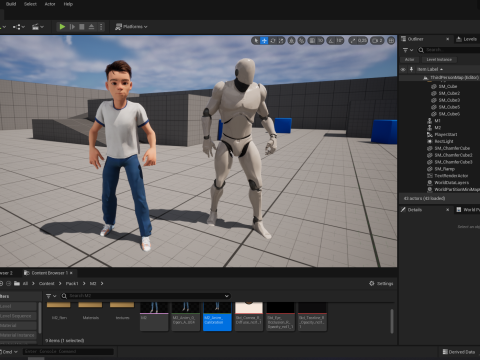Screen dimensions: 480x360
Task: Select actor M1 in the Outliner
Action: click(437, 121)
